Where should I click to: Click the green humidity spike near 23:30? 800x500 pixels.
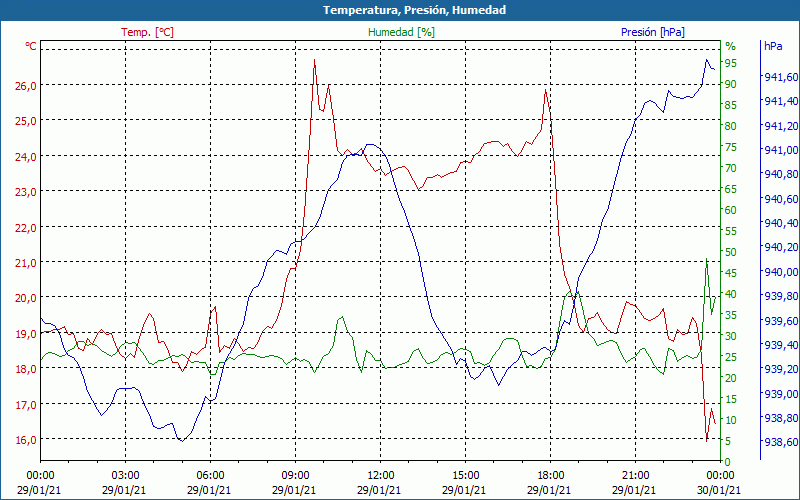click(x=707, y=259)
